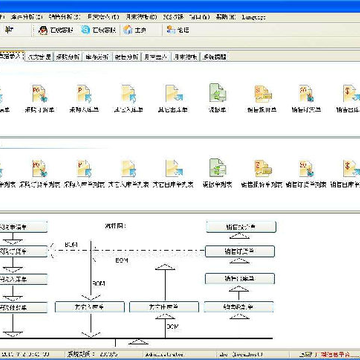
Task: Open sales order (SO) entry icon, upper row
Action: pos(307,94)
